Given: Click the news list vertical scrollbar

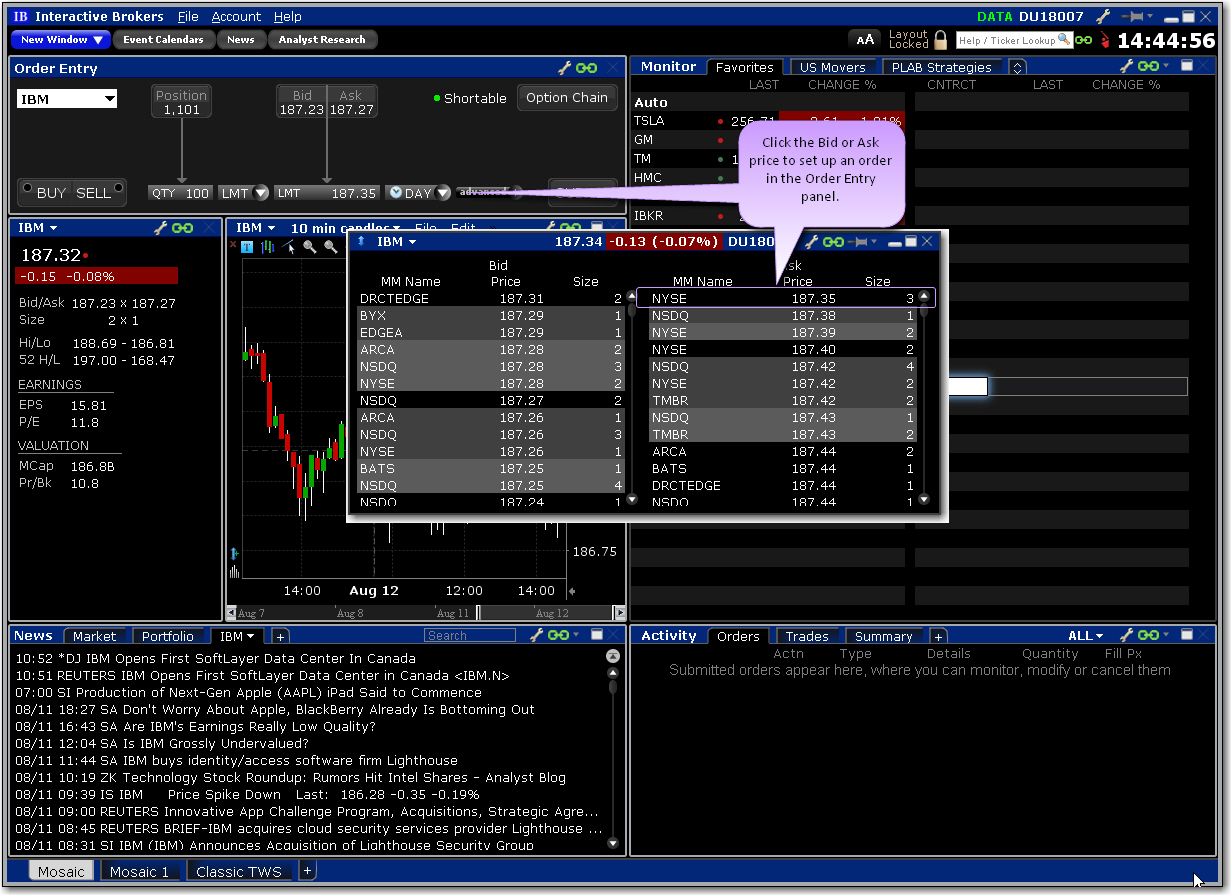Looking at the screenshot, I should click(613, 750).
